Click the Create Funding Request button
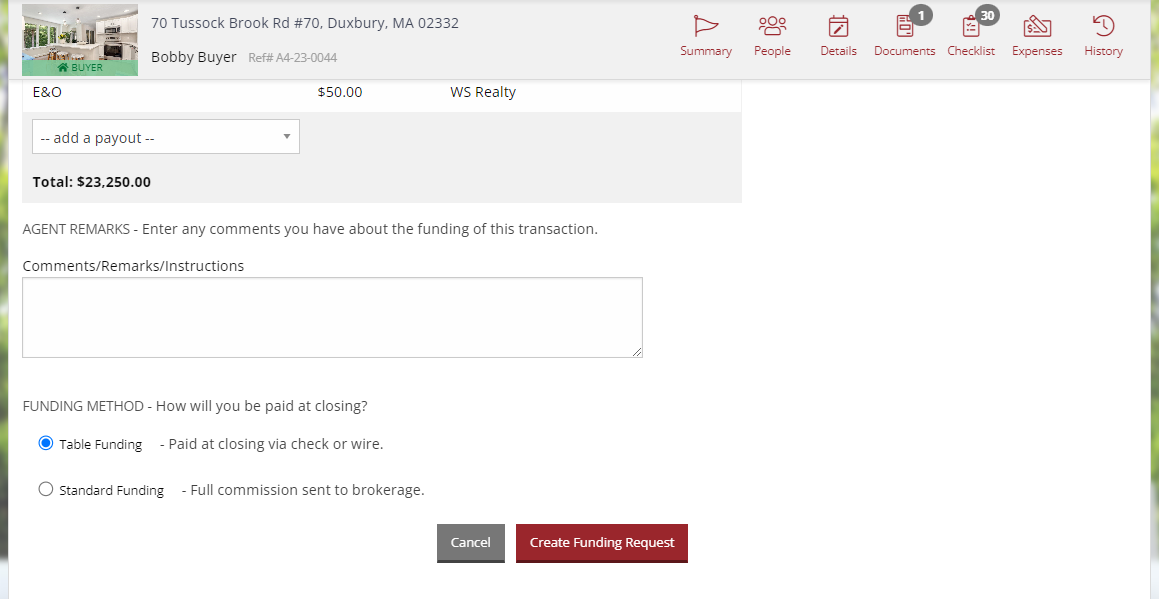The image size is (1159, 599). point(601,543)
